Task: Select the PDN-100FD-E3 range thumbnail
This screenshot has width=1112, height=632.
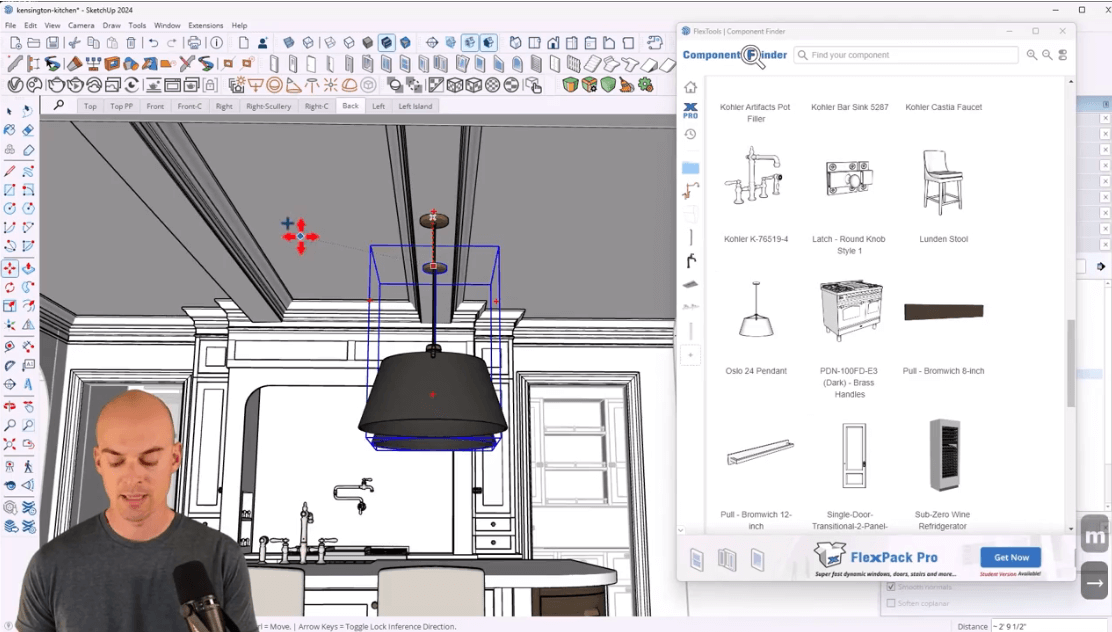Action: (x=850, y=311)
